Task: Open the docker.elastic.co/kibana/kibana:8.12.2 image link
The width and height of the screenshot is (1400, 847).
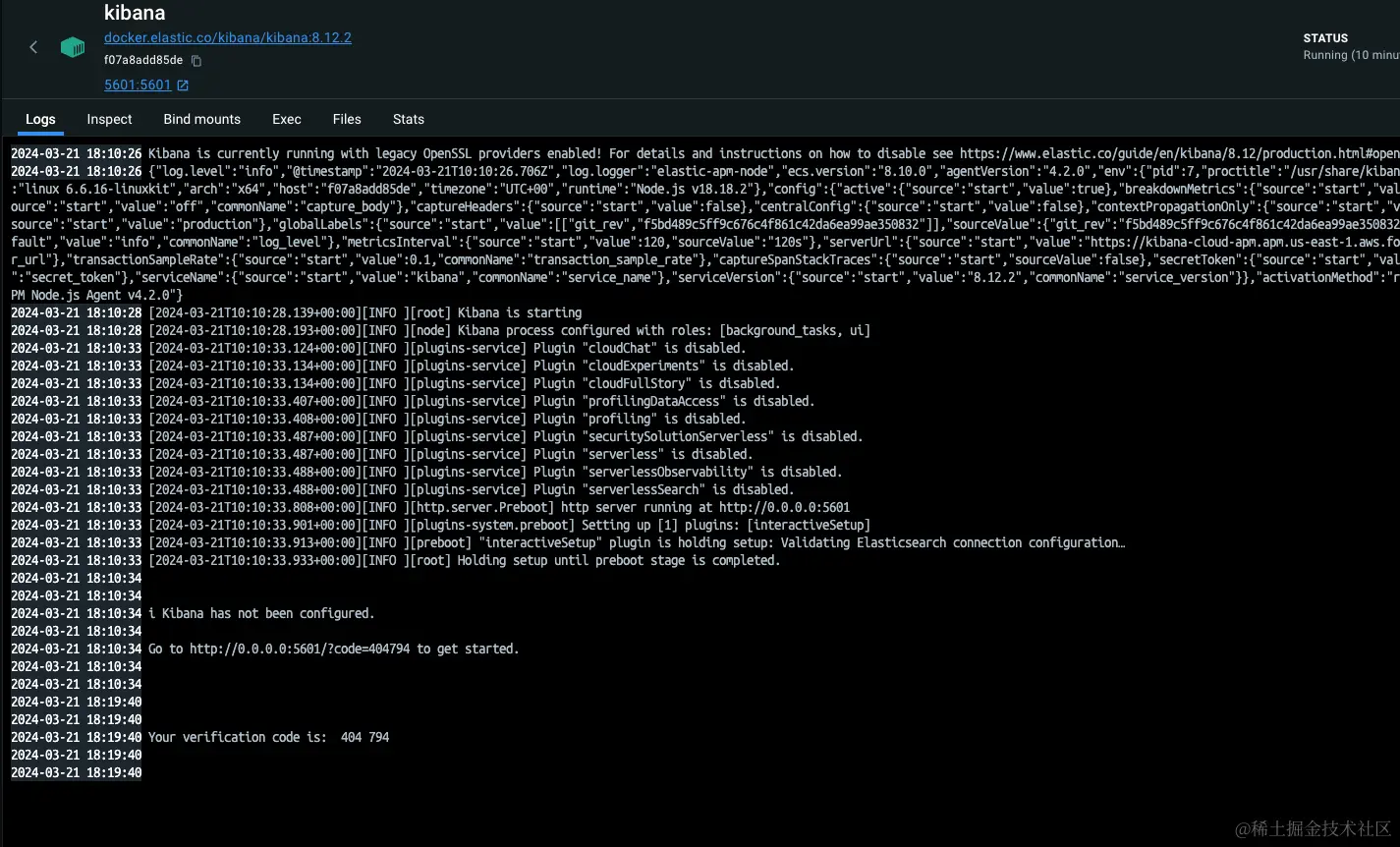Action: click(x=228, y=37)
